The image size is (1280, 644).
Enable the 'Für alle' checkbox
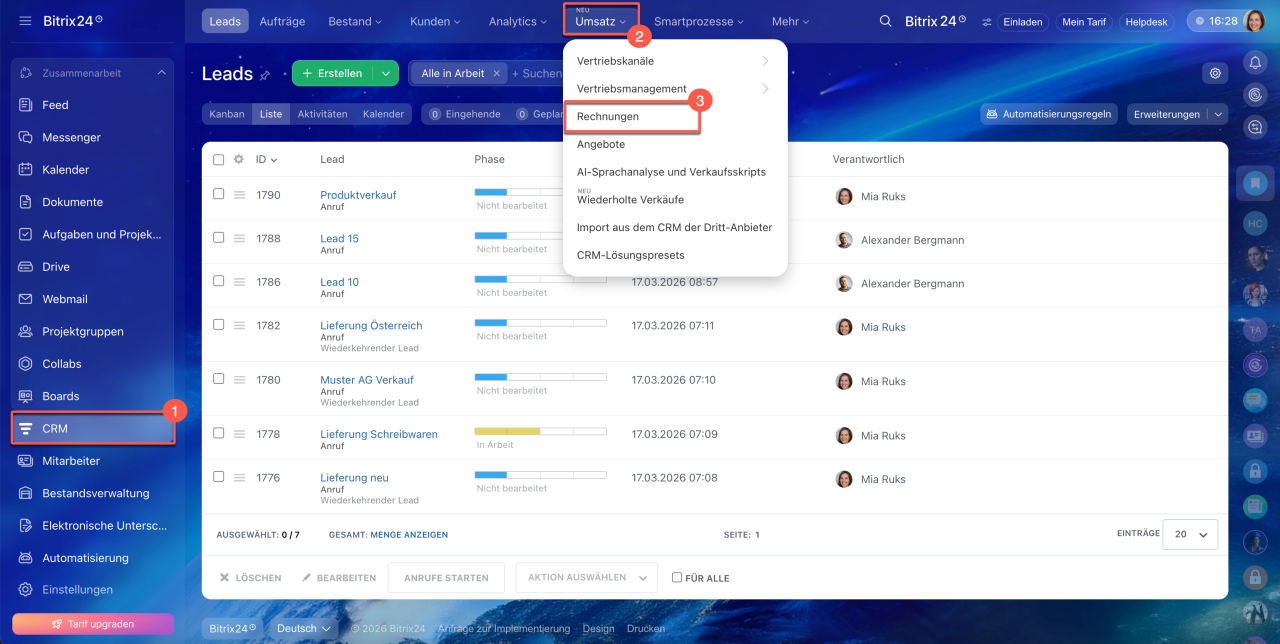[677, 577]
